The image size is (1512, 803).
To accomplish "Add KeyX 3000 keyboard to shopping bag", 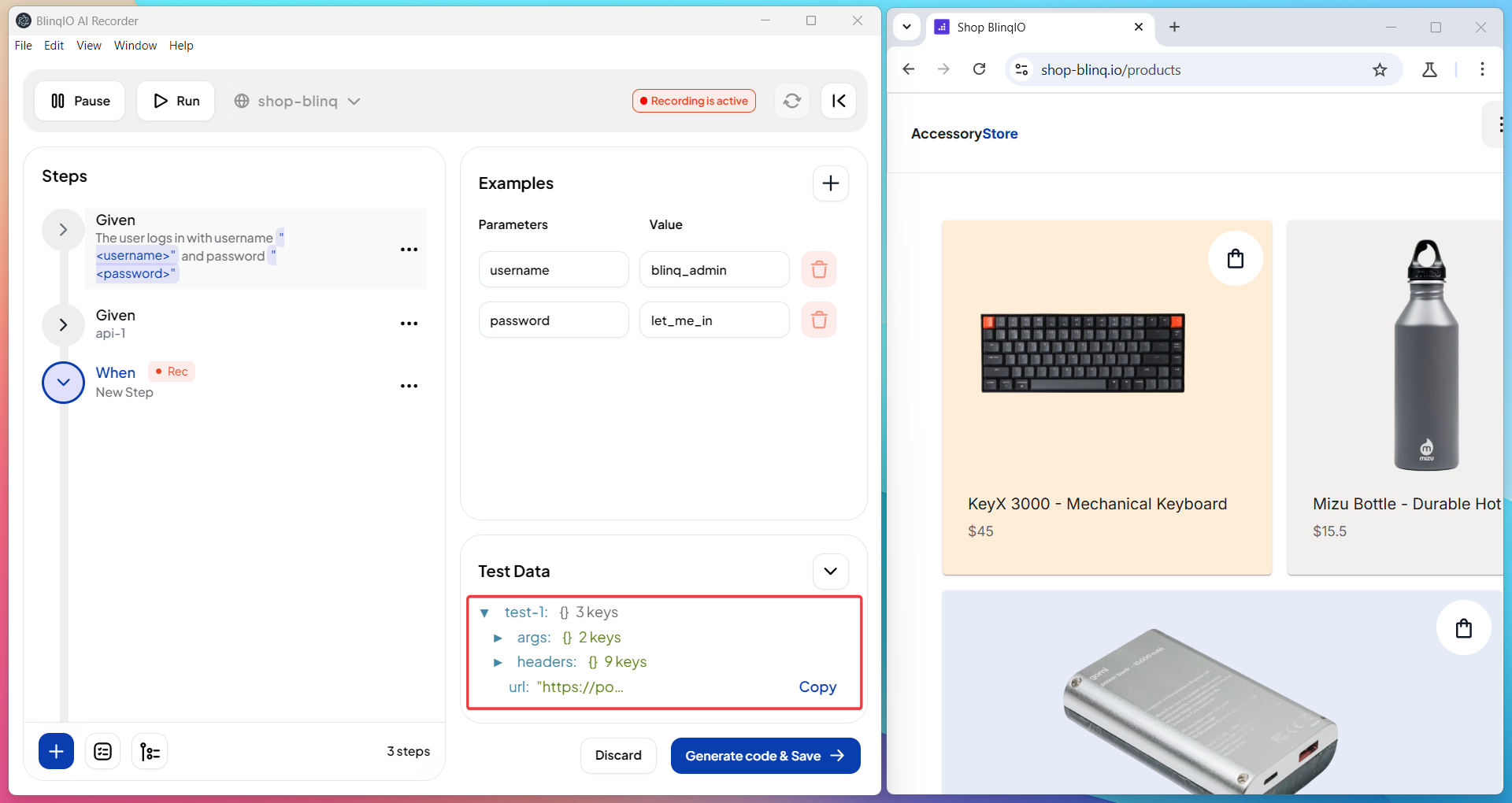I will click(1235, 259).
